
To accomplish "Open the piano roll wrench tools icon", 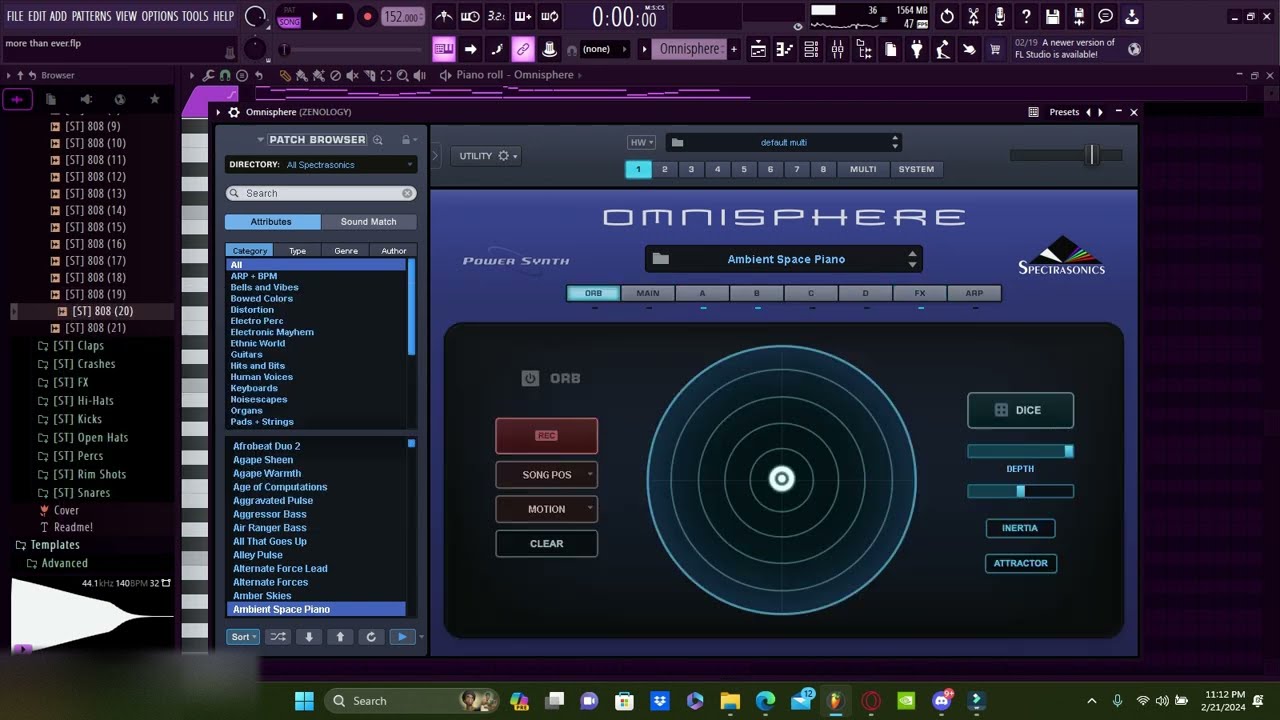I will pyautogui.click(x=208, y=75).
